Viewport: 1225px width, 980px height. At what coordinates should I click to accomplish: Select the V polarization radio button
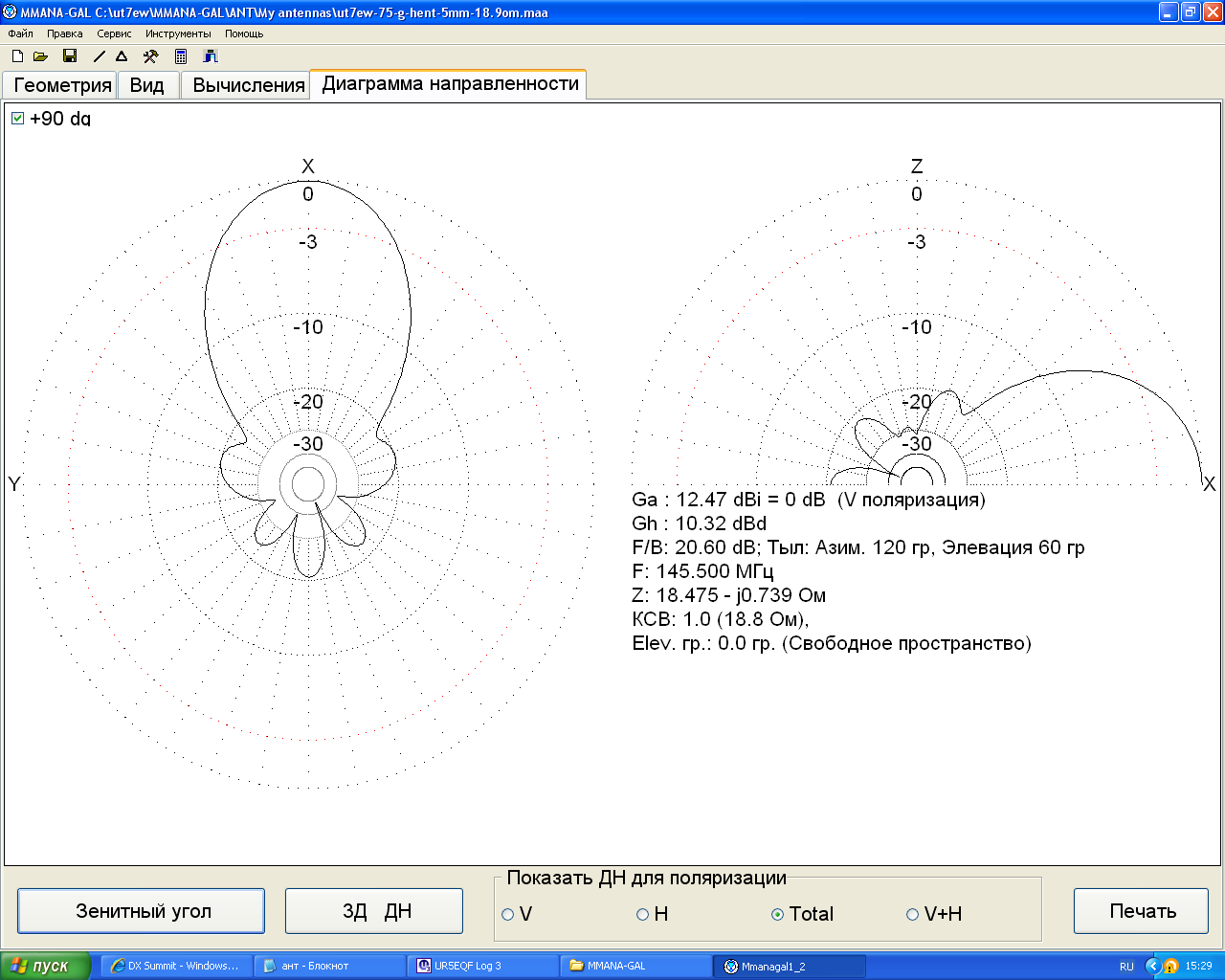[508, 915]
